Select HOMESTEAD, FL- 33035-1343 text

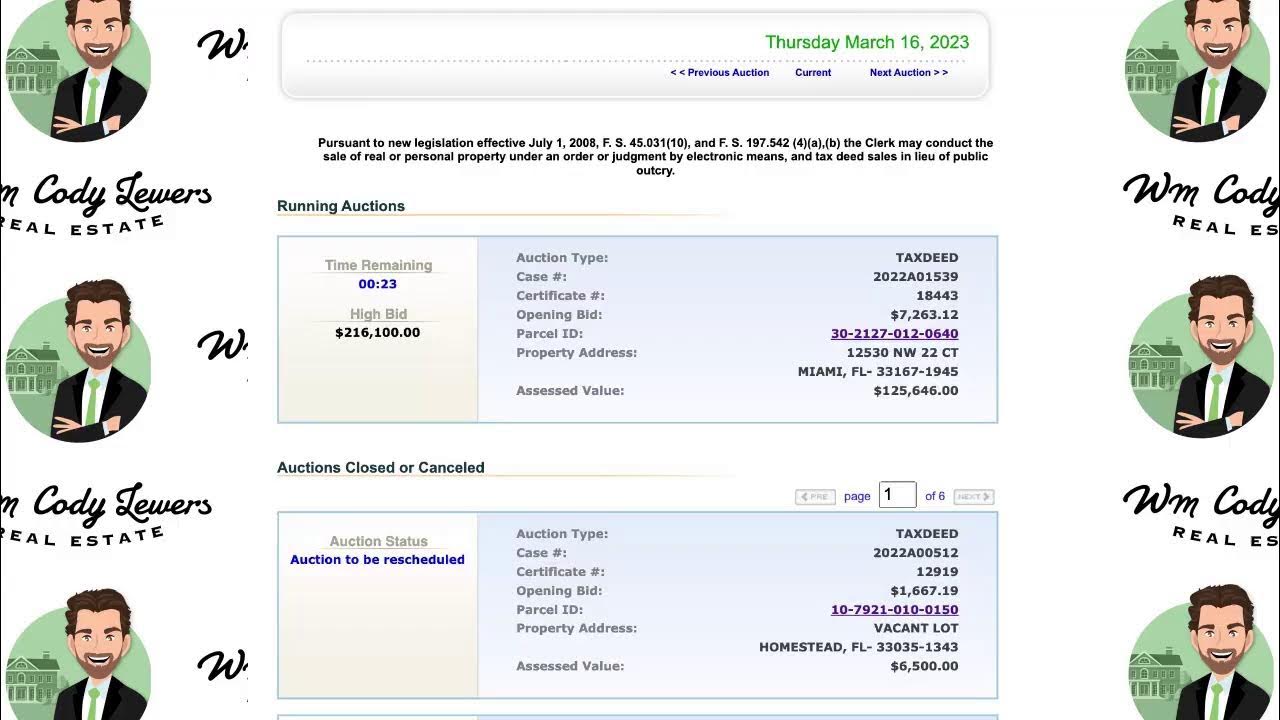(859, 648)
